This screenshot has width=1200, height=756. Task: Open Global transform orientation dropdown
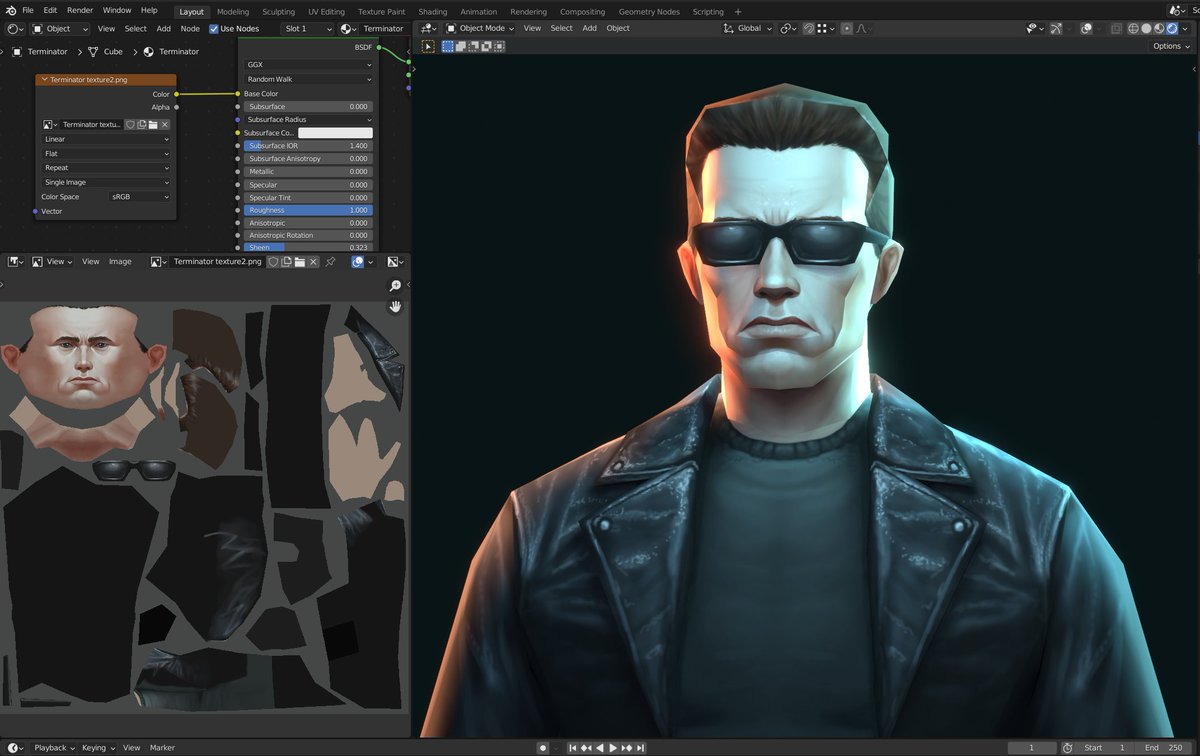coord(749,28)
